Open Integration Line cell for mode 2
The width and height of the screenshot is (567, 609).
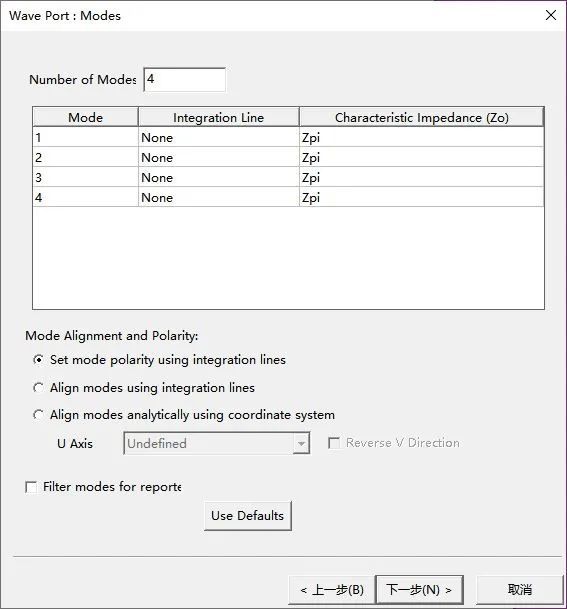pyautogui.click(x=219, y=157)
